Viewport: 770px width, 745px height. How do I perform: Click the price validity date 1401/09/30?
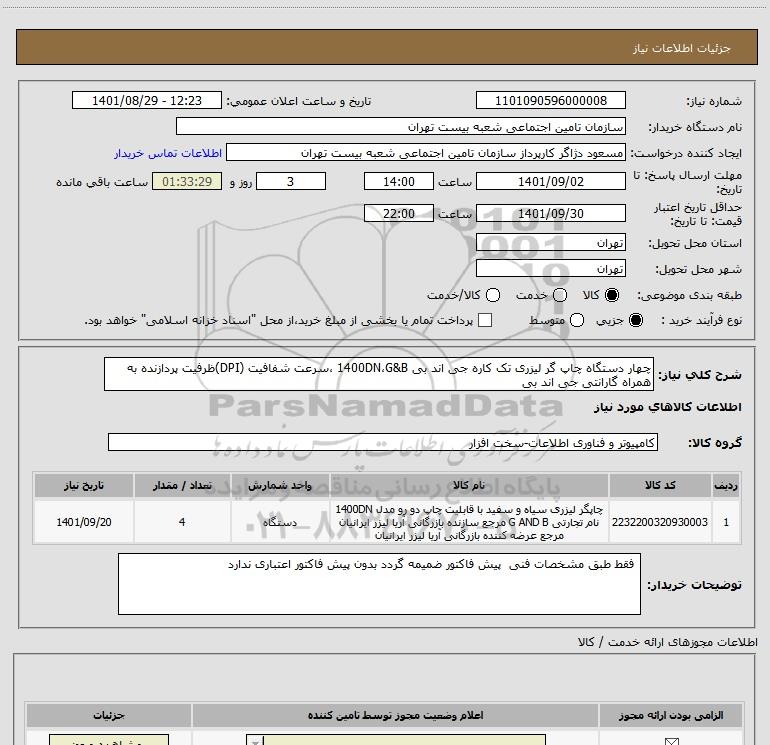coord(550,213)
